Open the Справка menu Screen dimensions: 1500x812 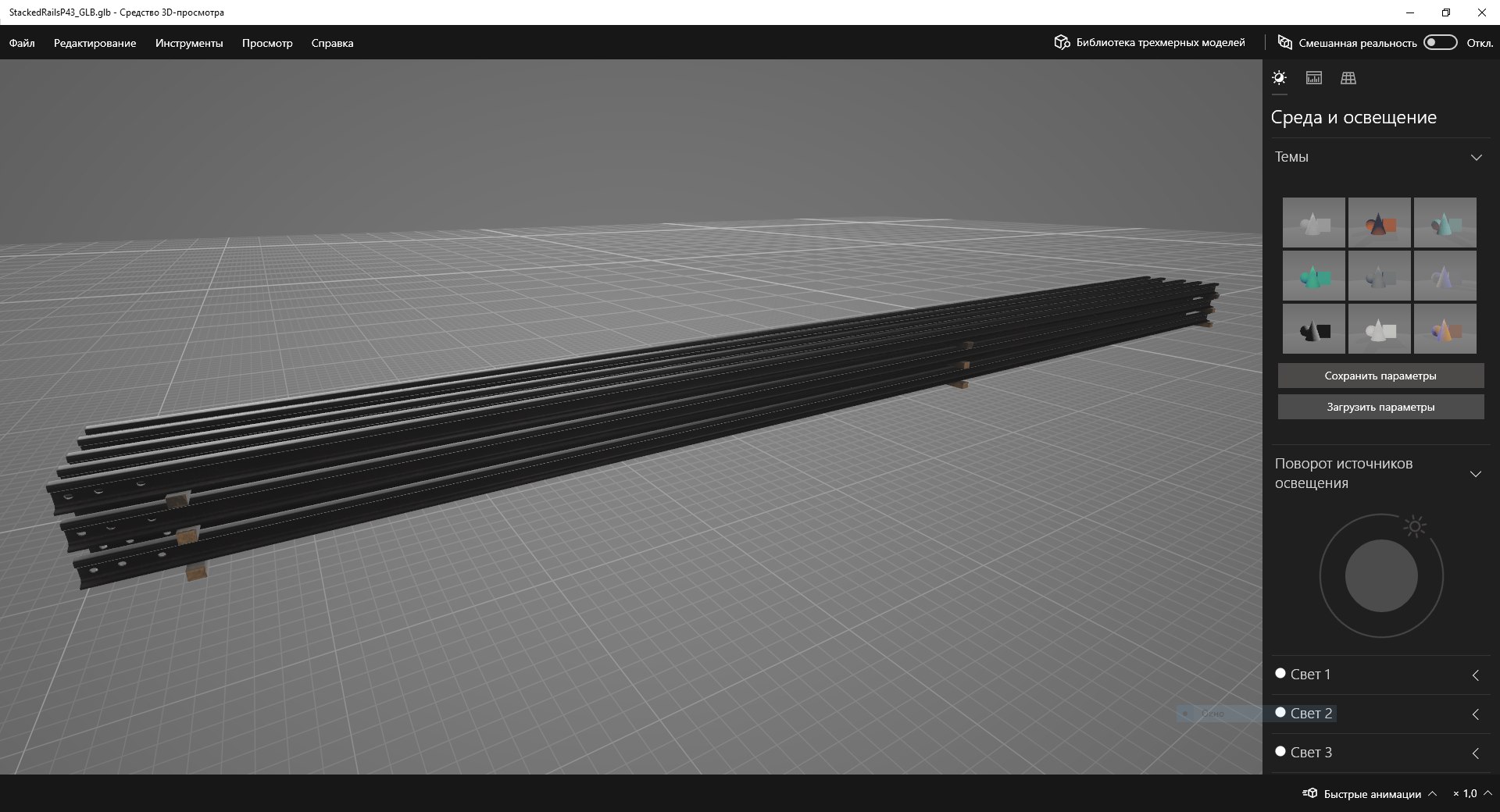(x=332, y=43)
